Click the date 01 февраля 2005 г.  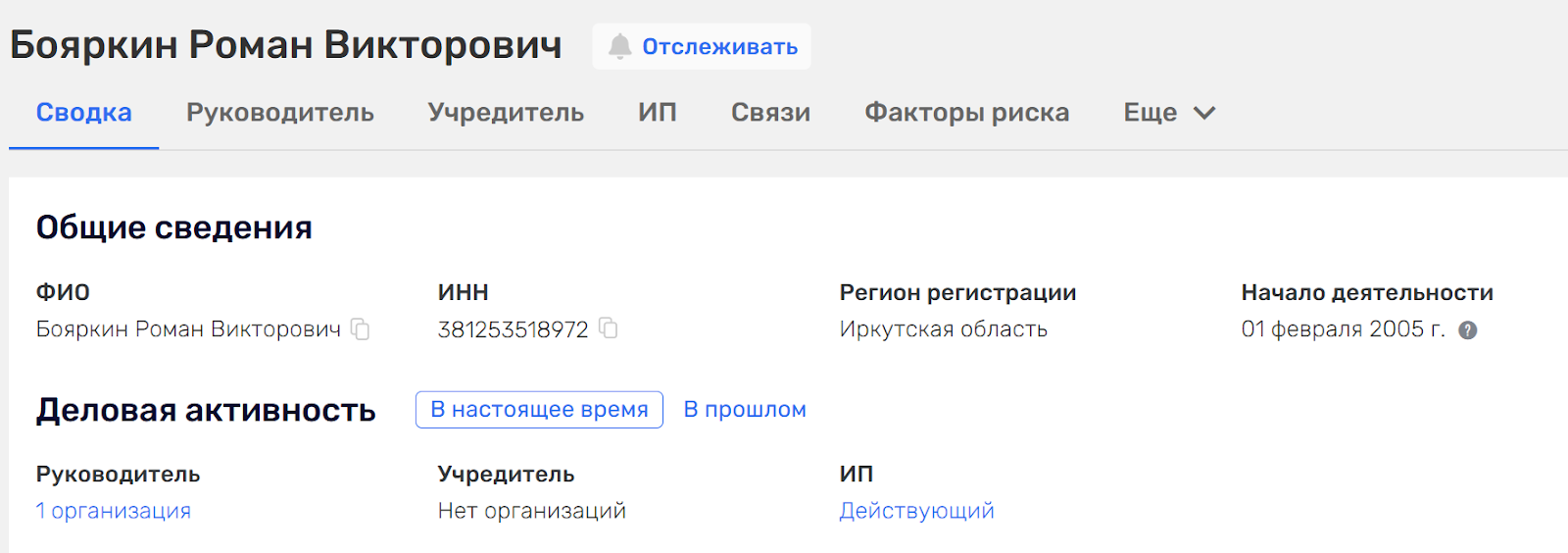1344,329
